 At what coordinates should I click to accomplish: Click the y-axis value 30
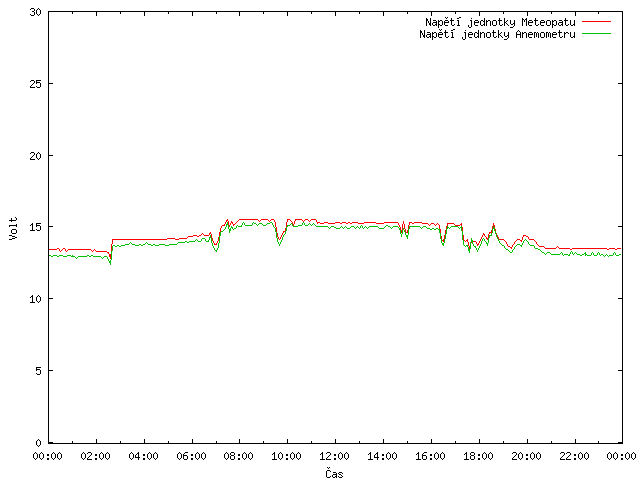pyautogui.click(x=36, y=12)
